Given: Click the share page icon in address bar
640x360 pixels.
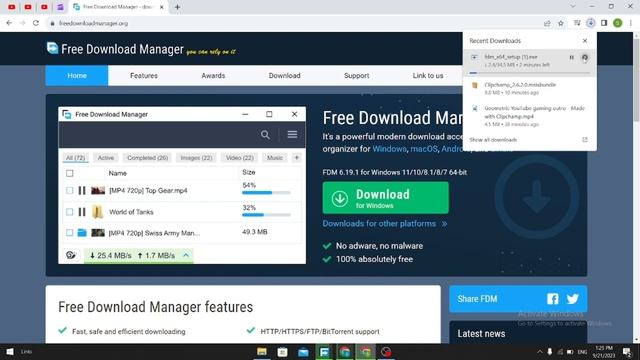Looking at the screenshot, I should [x=547, y=23].
